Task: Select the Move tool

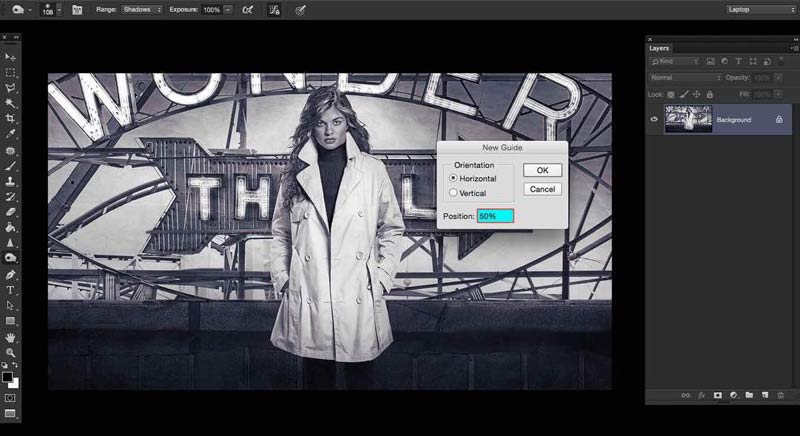Action: click(11, 58)
